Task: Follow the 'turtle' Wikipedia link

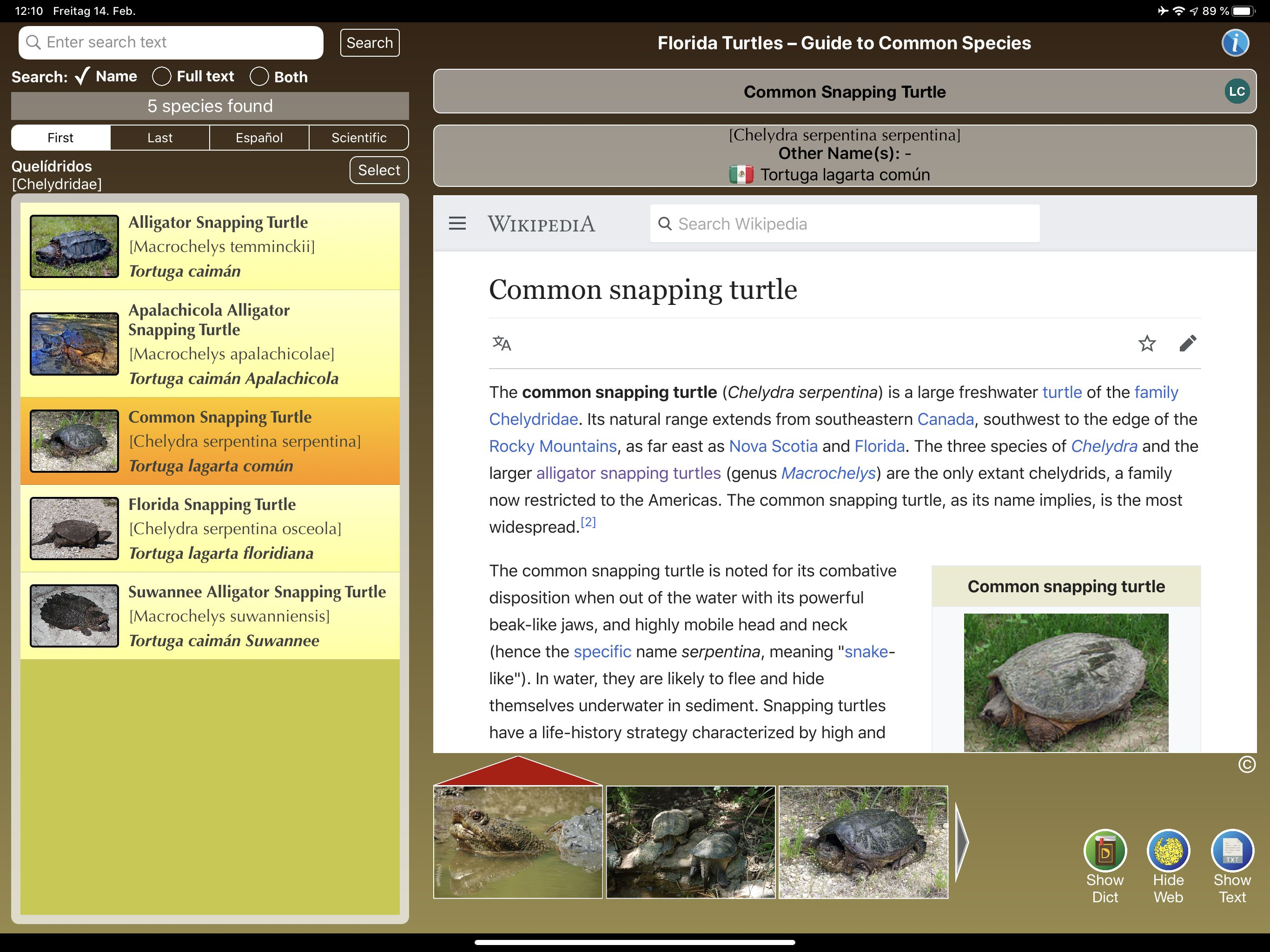Action: click(1062, 392)
